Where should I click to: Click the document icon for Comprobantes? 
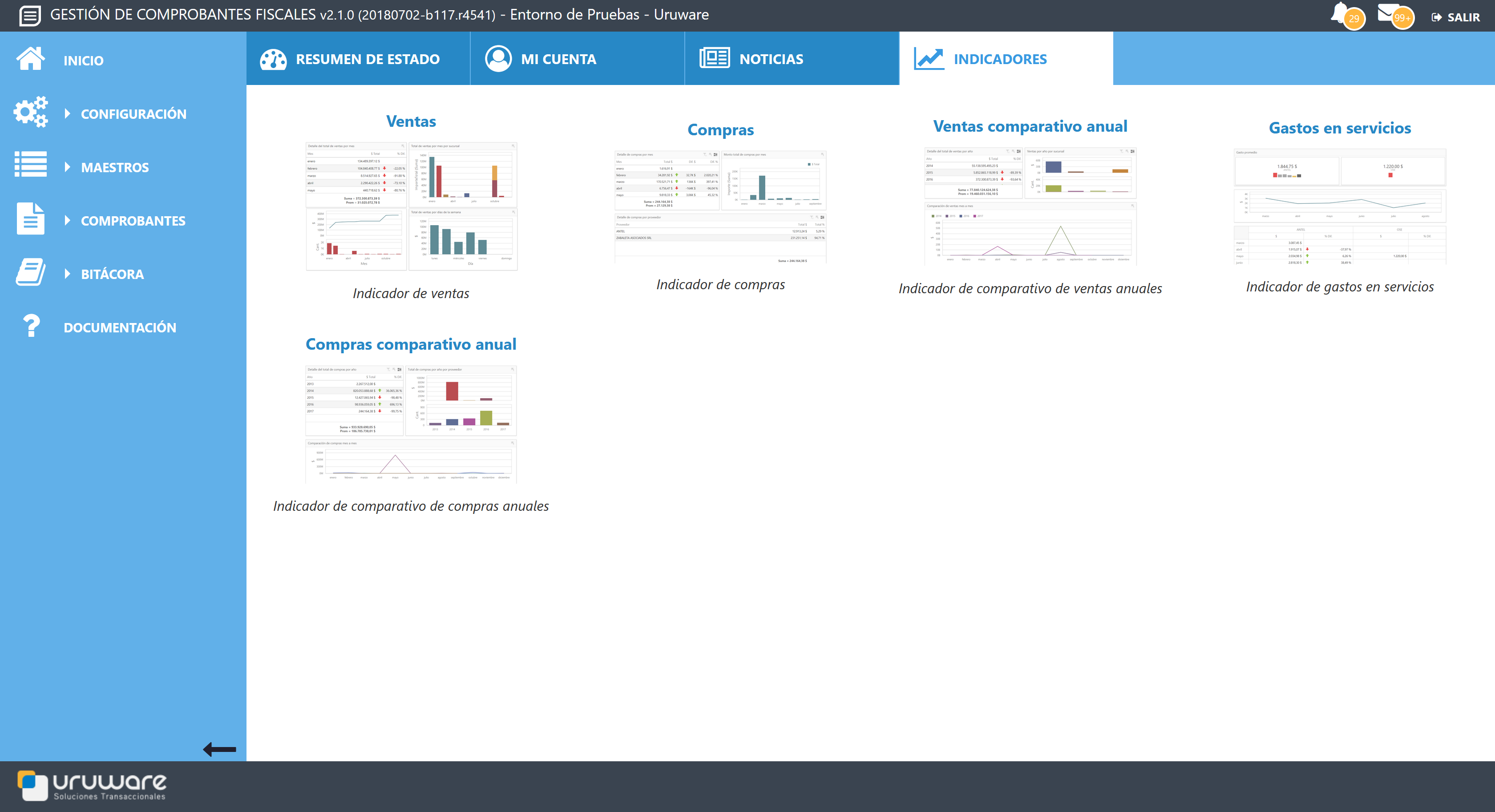tap(30, 219)
